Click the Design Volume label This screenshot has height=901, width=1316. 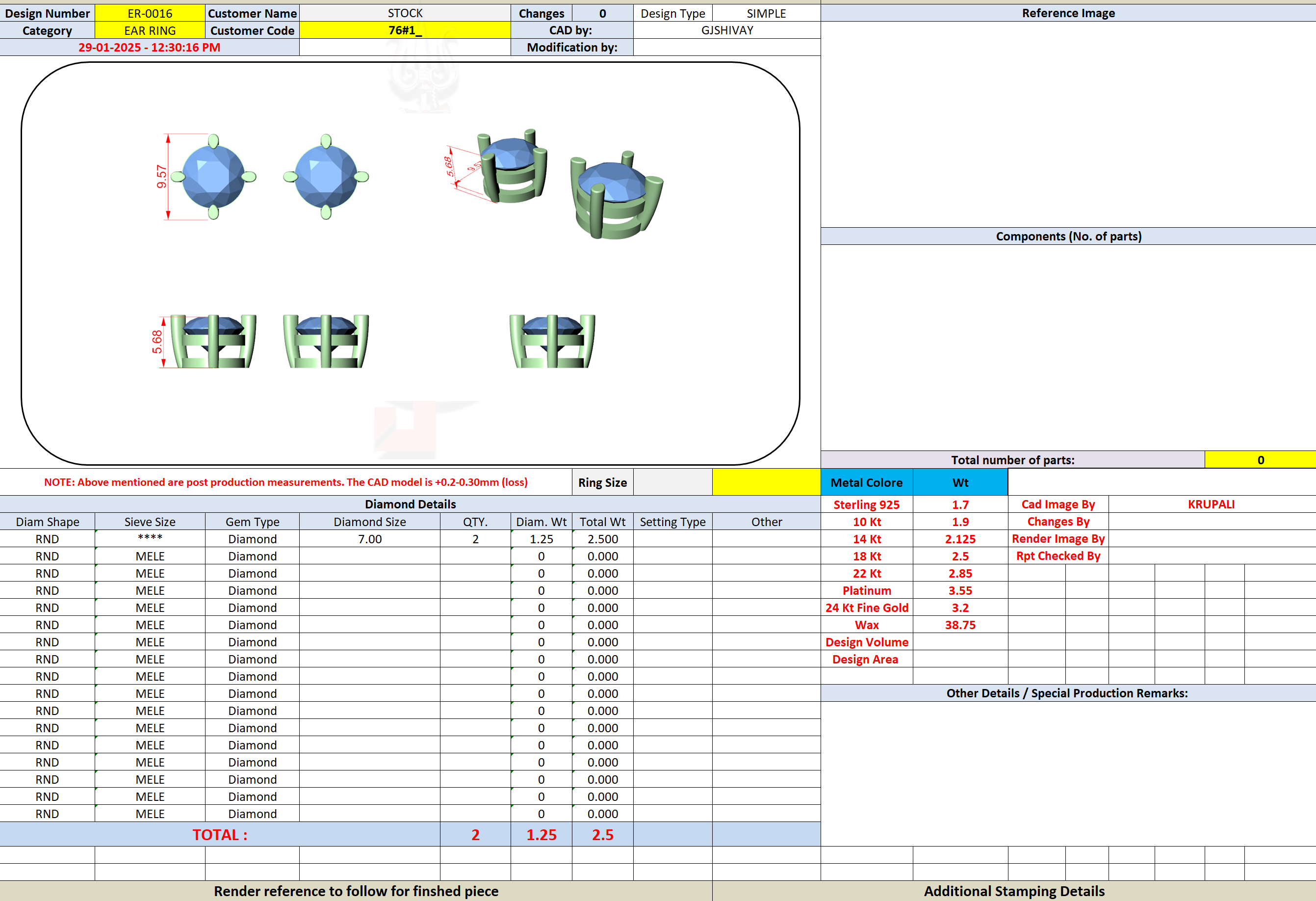point(866,641)
